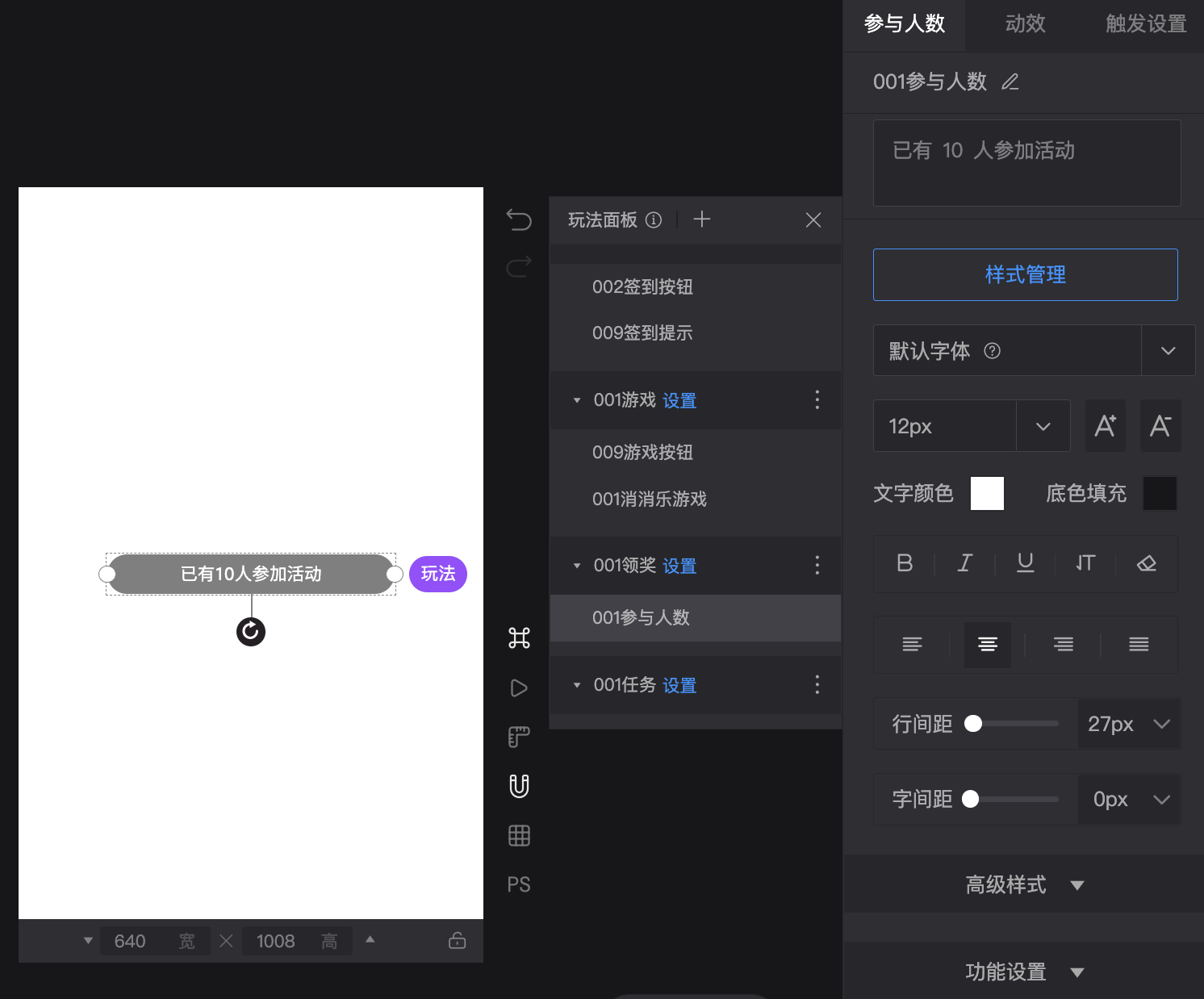Select 002签到按钮 in the panel list
This screenshot has width=1204, height=999.
pyautogui.click(x=696, y=287)
